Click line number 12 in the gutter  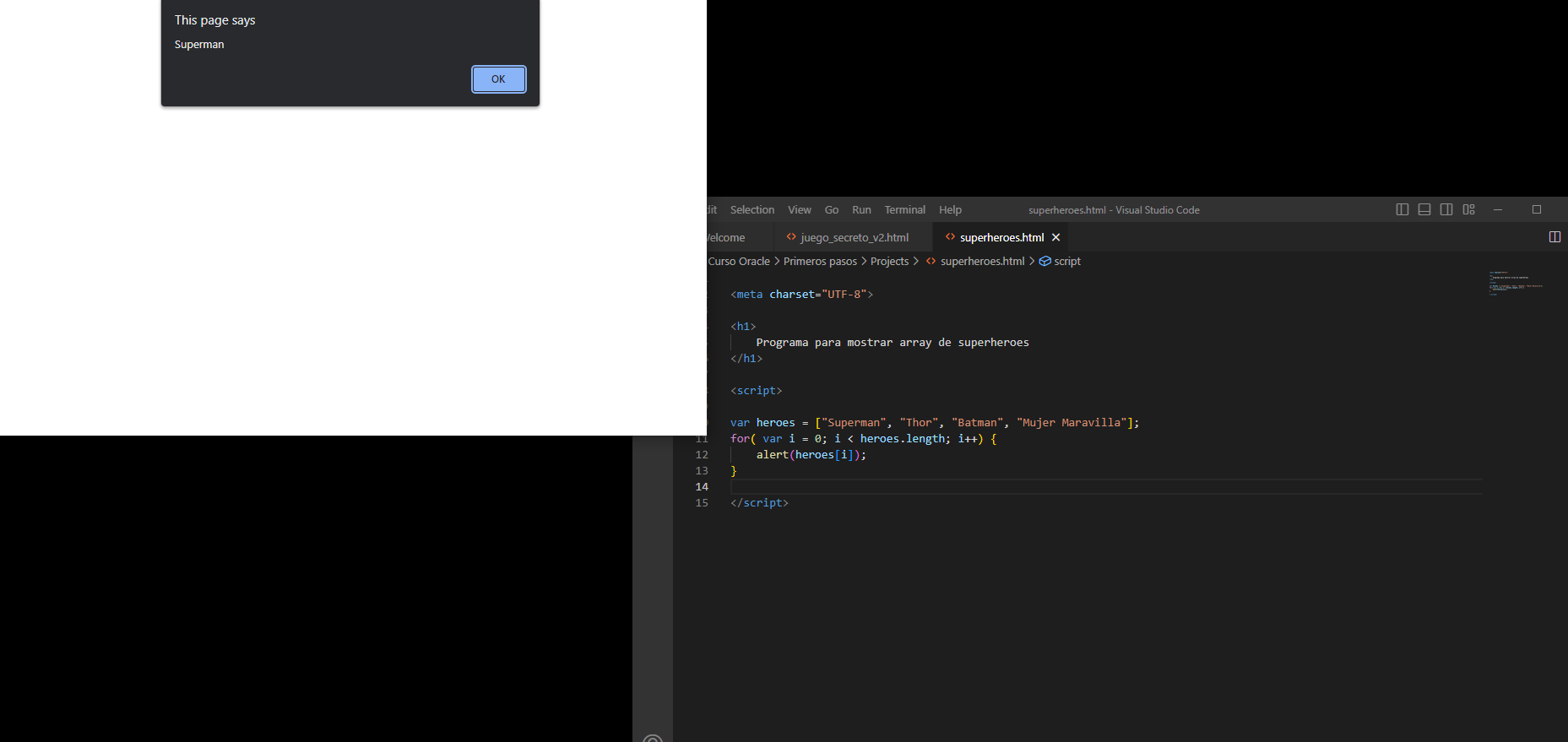[702, 455]
